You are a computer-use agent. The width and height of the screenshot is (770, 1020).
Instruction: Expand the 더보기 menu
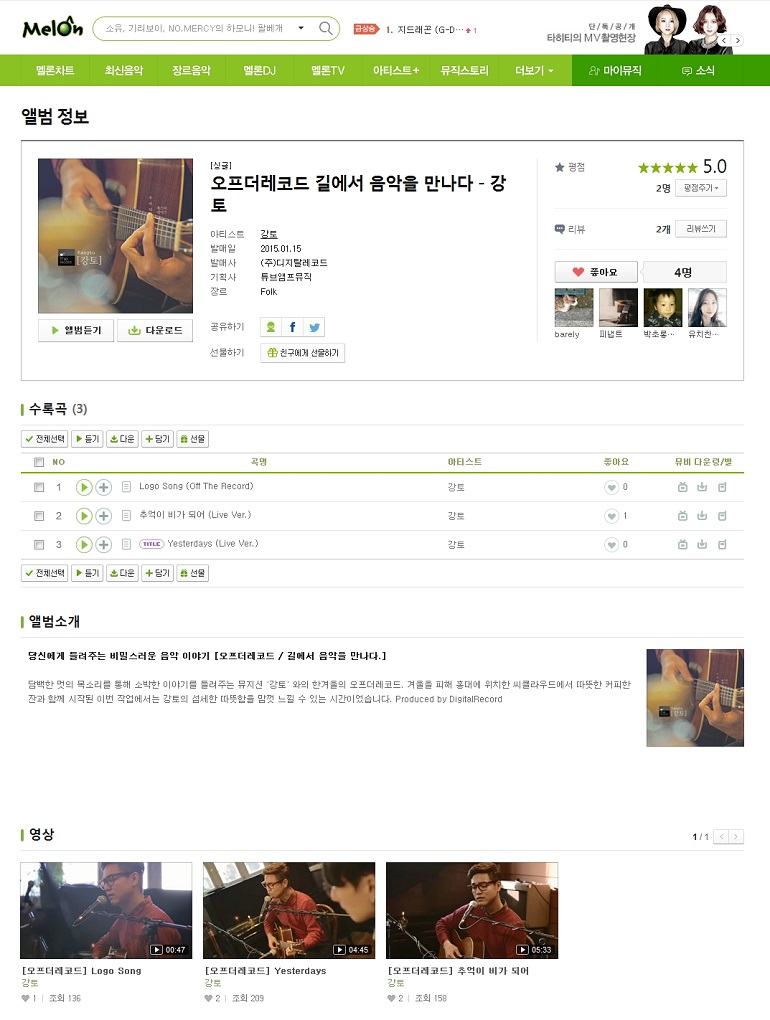(x=534, y=70)
